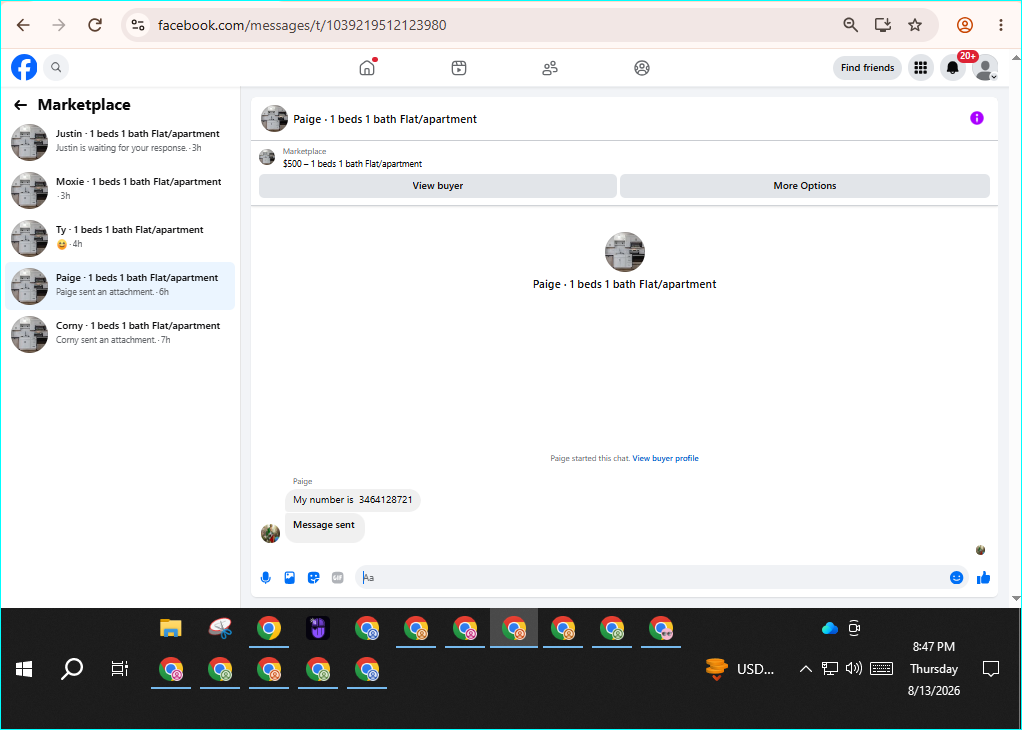1022x730 pixels.
Task: Click the voice clip microphone icon
Action: pos(265,577)
